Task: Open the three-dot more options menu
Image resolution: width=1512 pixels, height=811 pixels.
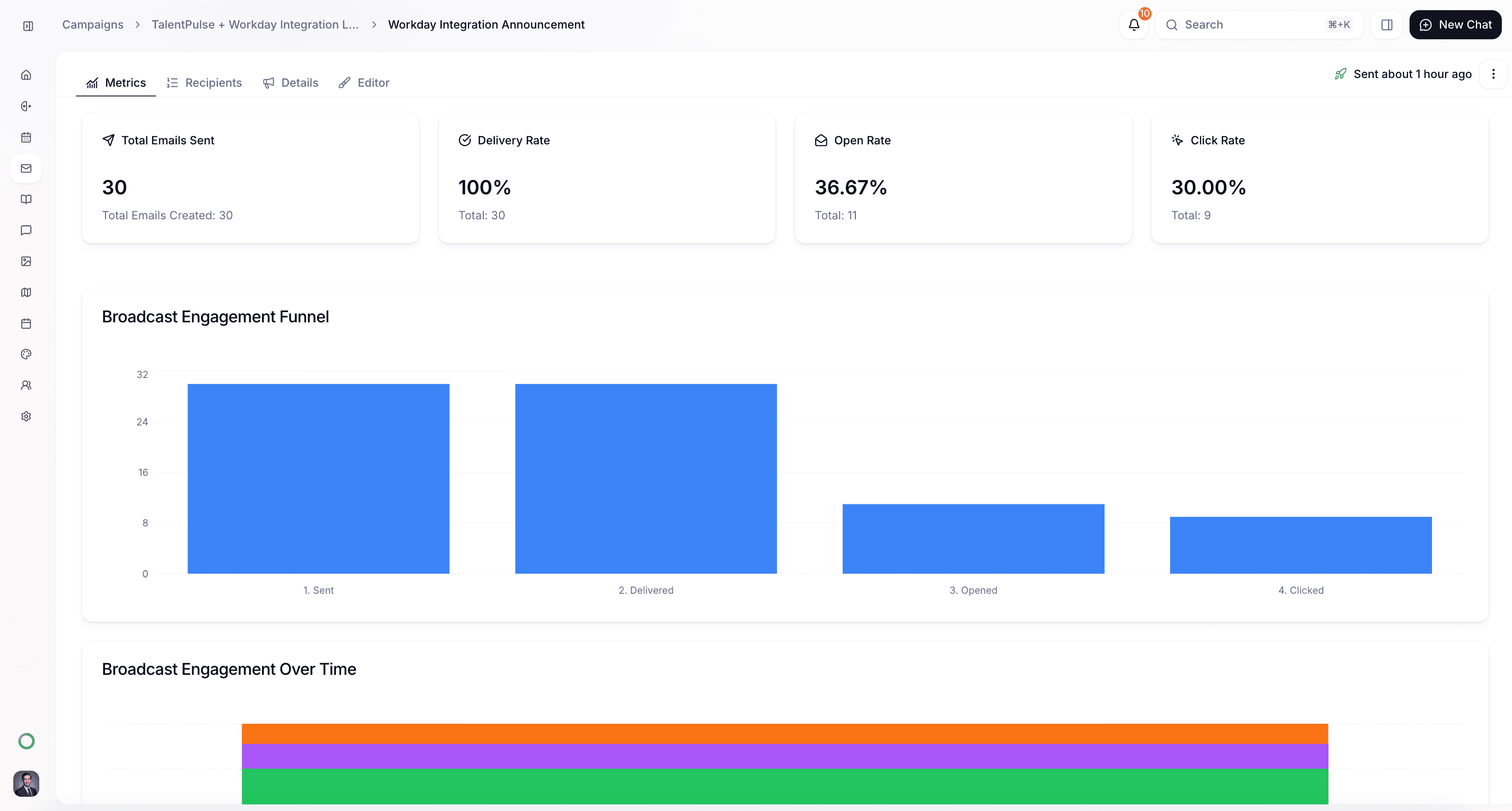Action: (x=1493, y=74)
